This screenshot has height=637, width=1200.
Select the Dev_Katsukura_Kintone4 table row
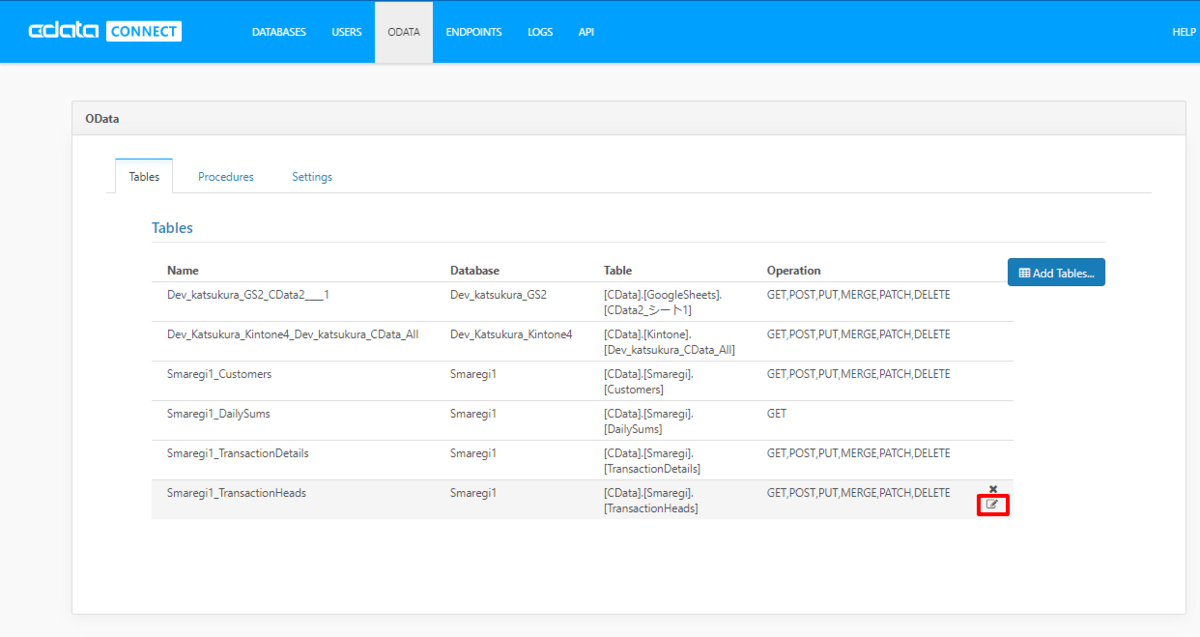292,334
